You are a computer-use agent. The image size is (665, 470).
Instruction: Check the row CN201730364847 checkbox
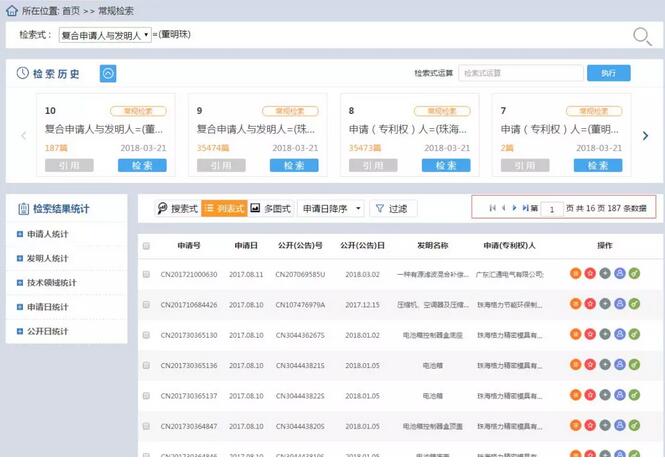(146, 426)
